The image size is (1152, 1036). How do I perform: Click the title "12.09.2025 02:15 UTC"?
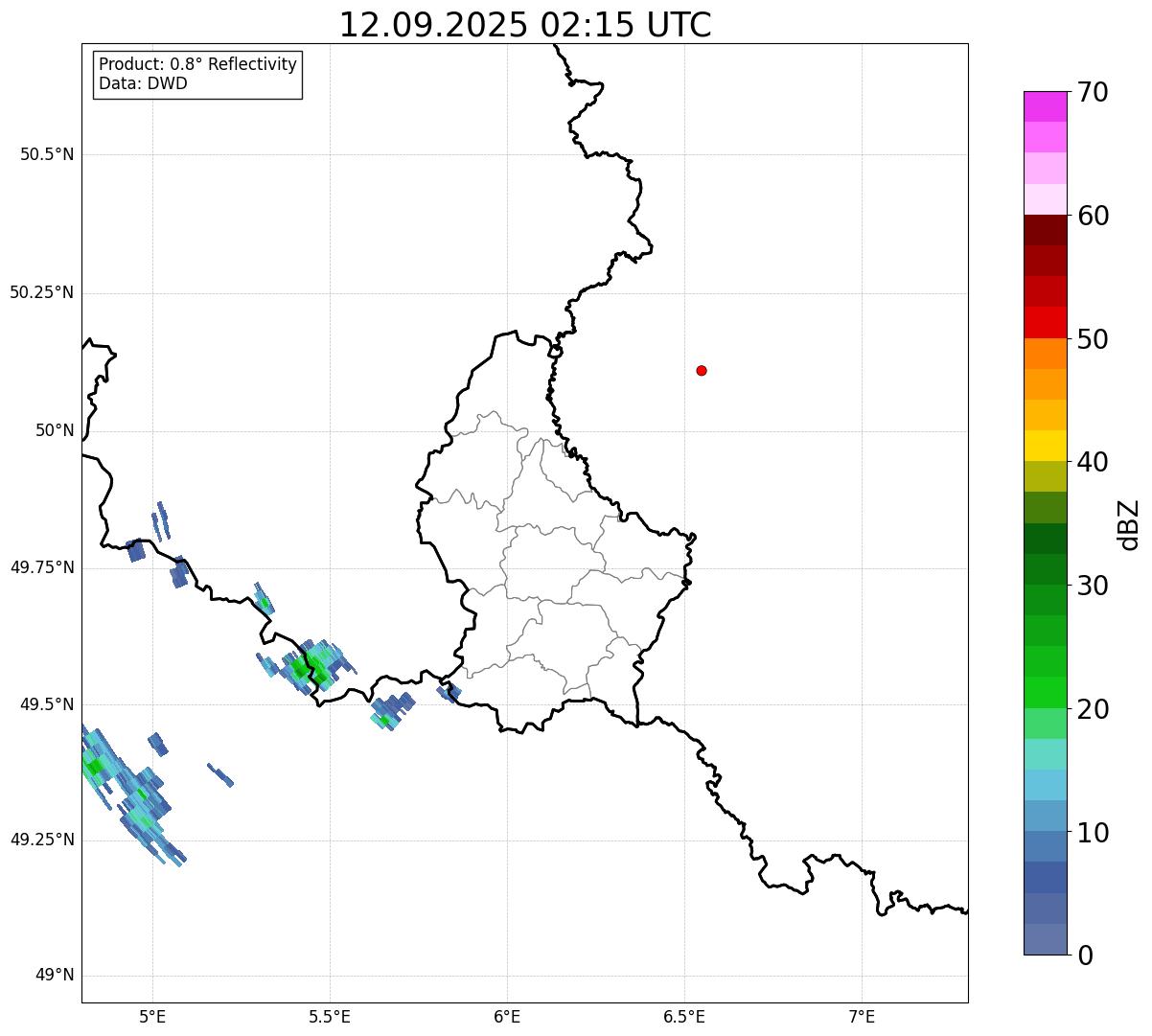coord(525,25)
